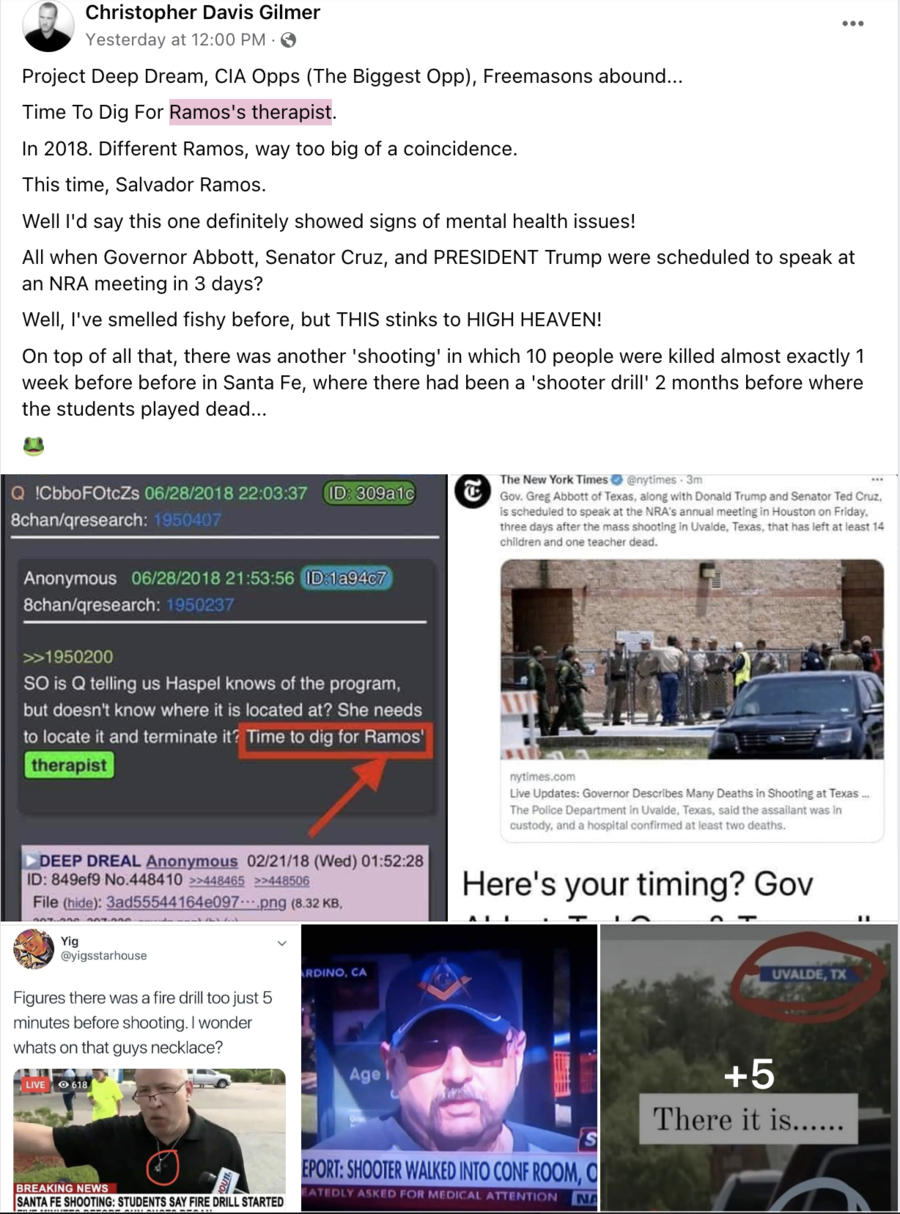
Task: Open the New York Times tweet screenshot
Action: 675,697
